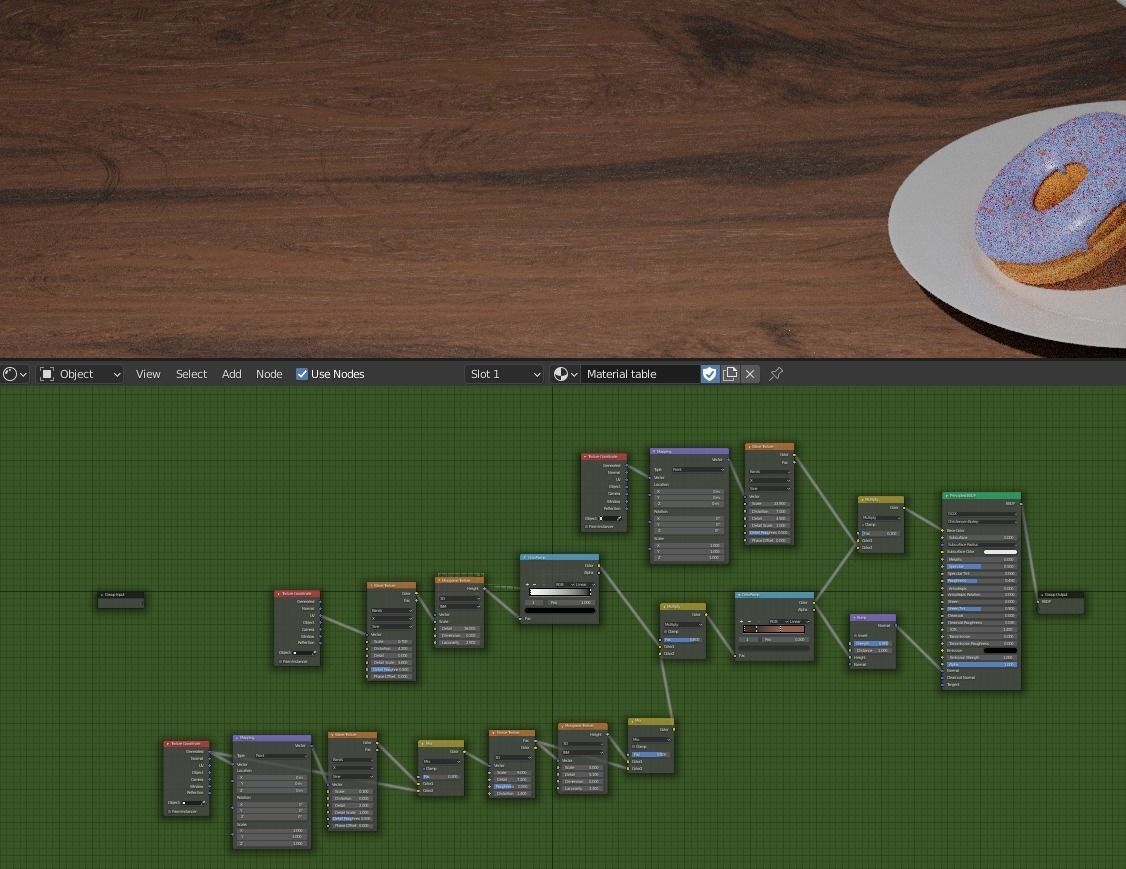Click the Normal output socket on Bump node

click(896, 626)
